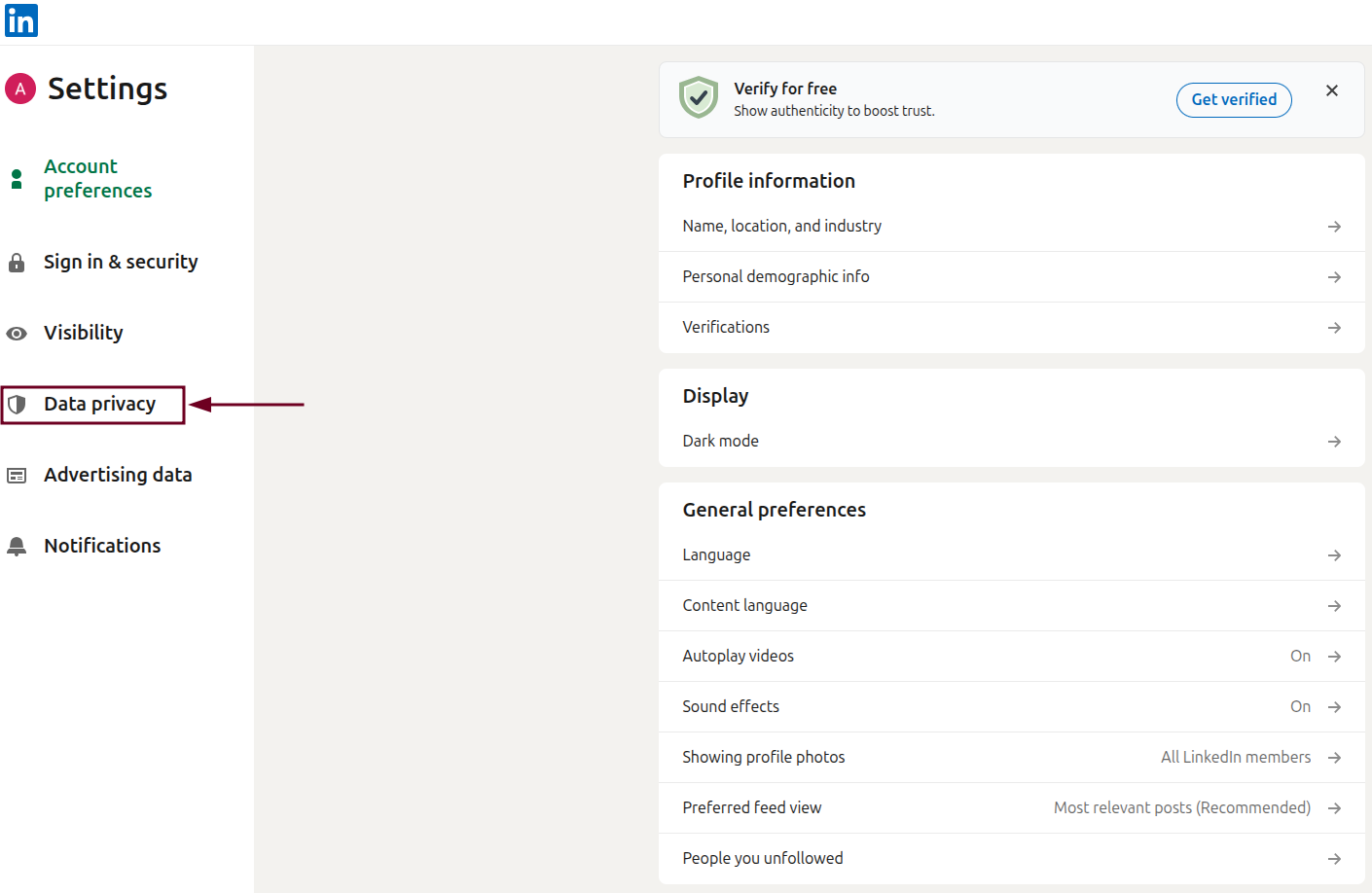Click the Advertising data icon
The height and width of the screenshot is (893, 1372).
[17, 475]
